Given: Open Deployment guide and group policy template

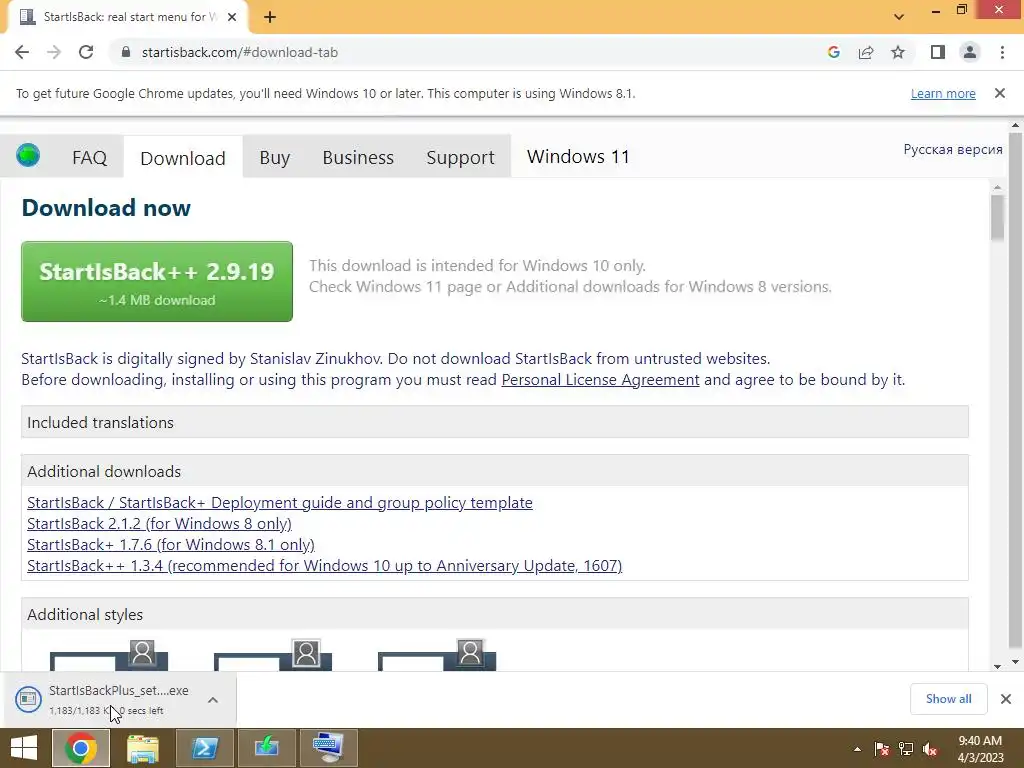Looking at the screenshot, I should point(280,503).
